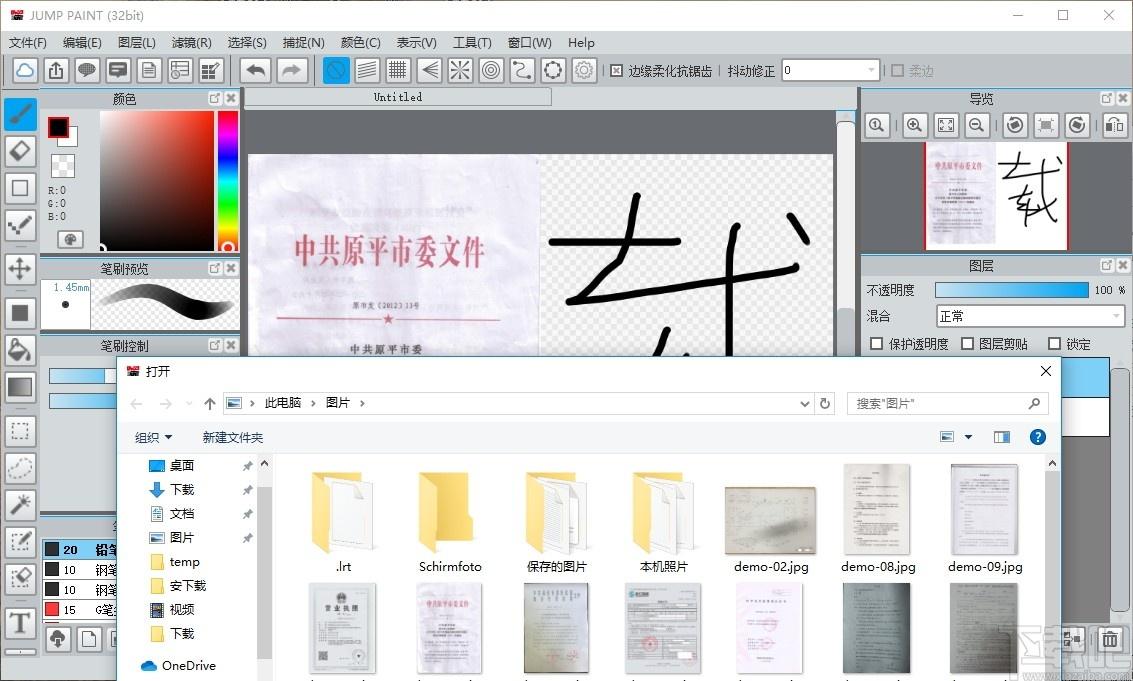
Task: Enable the curve snap guide
Action: 522,70
